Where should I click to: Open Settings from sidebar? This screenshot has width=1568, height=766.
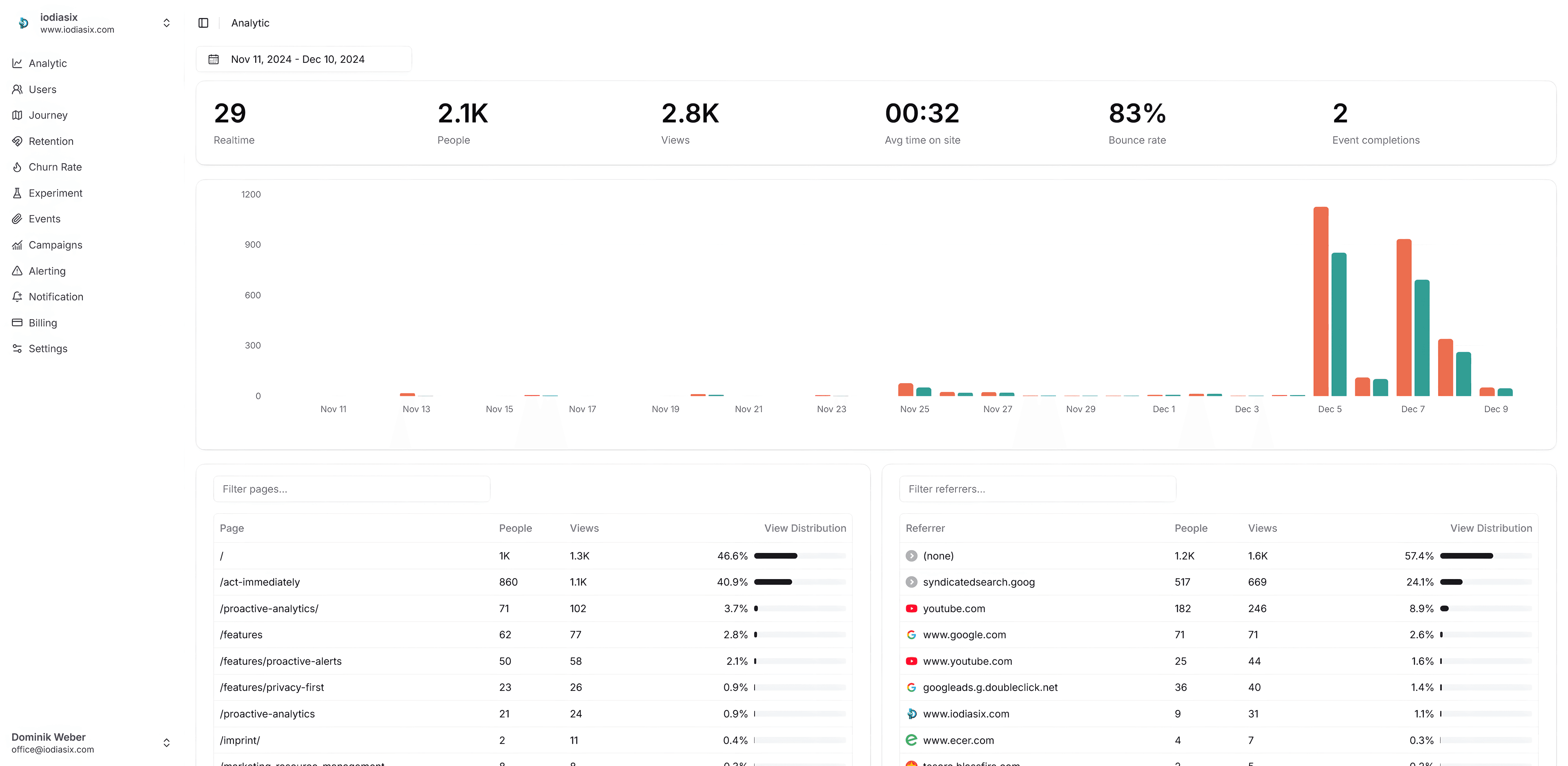coord(47,348)
